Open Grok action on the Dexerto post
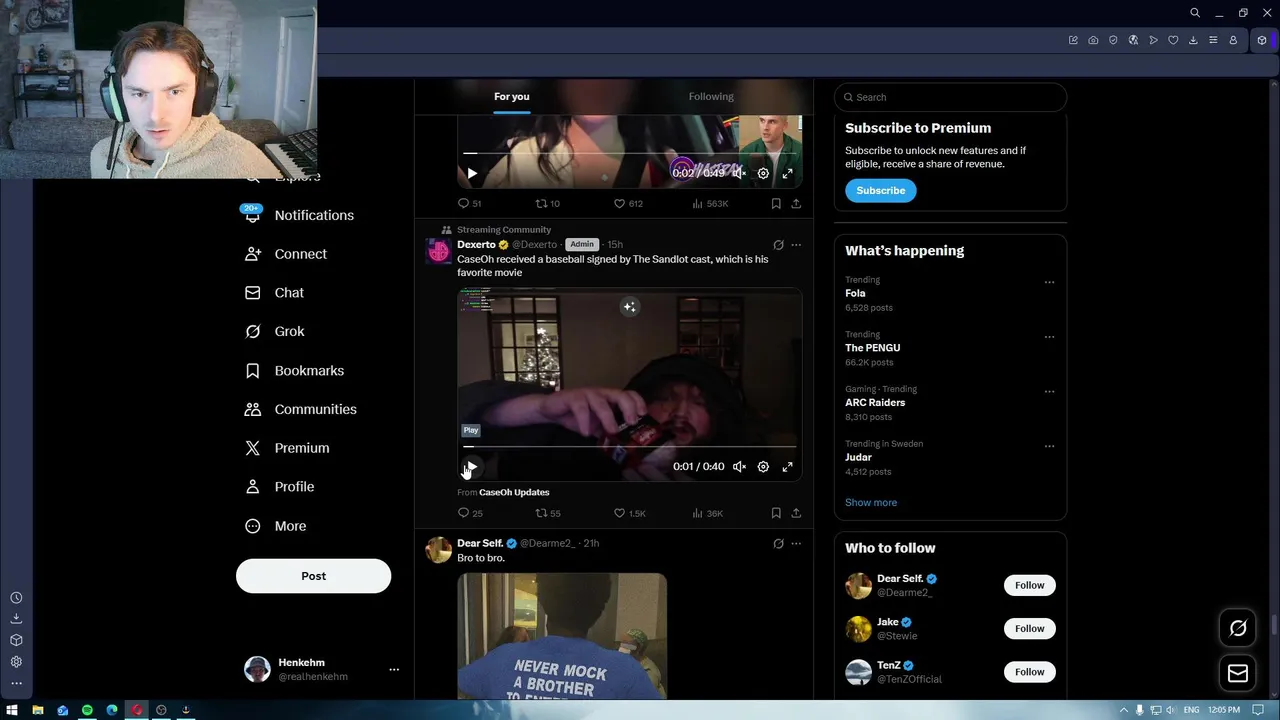The width and height of the screenshot is (1280, 720). tap(778, 245)
